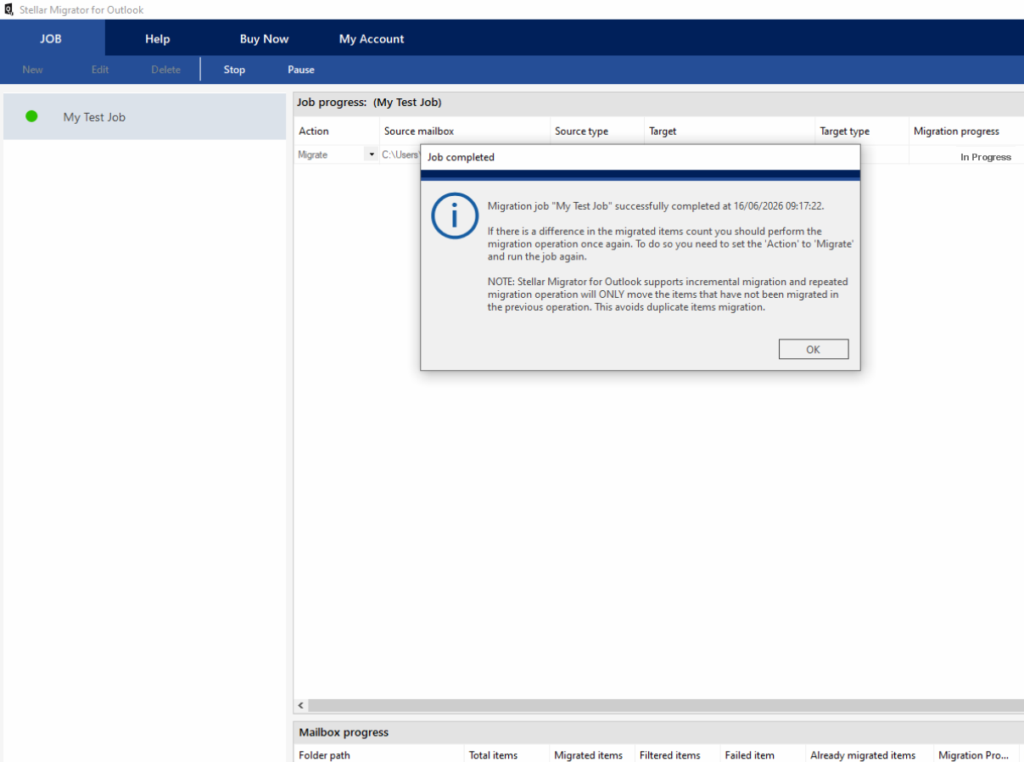
Task: Open the JOB tab
Action: tap(51, 39)
